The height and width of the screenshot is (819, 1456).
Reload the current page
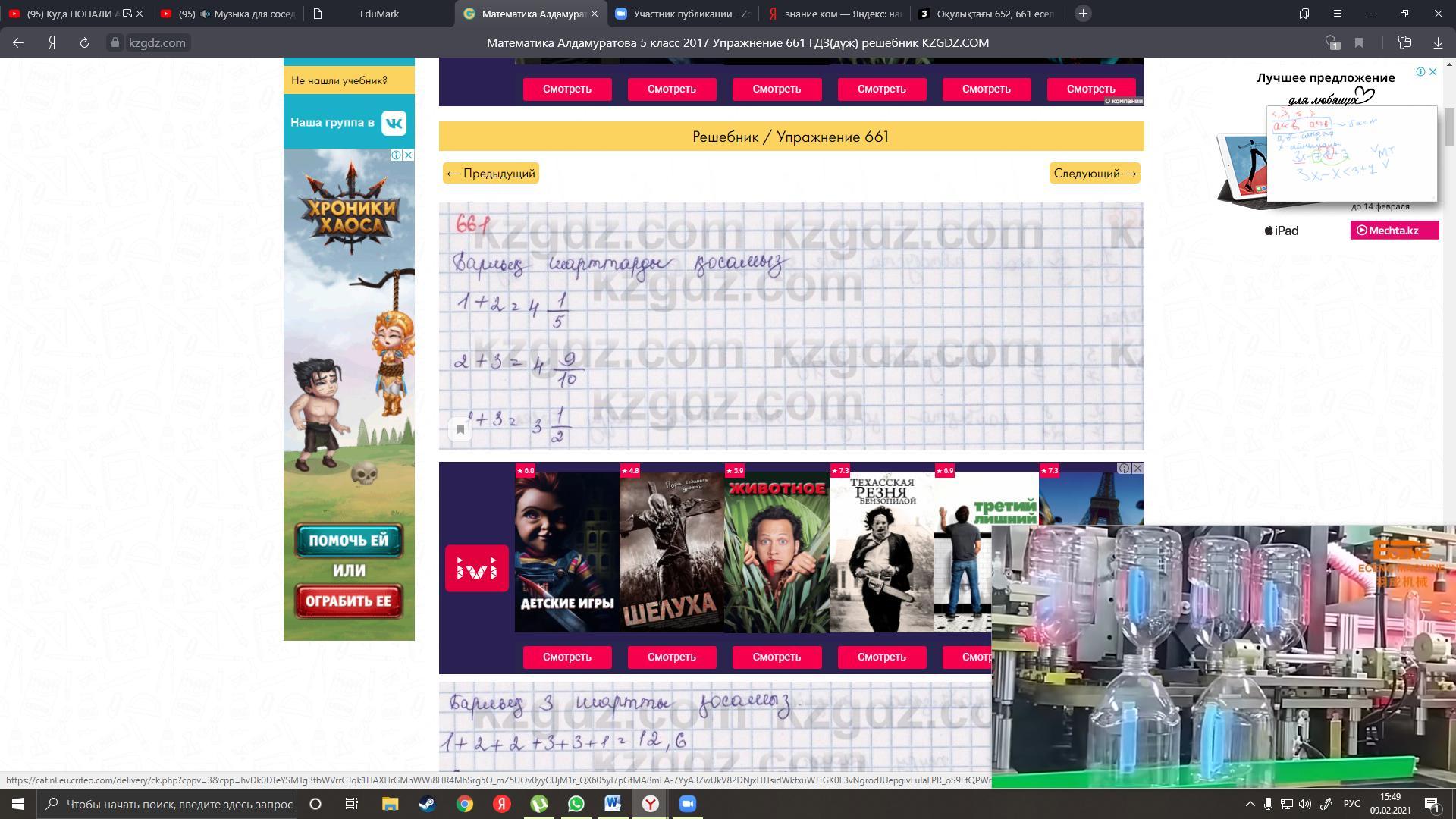pyautogui.click(x=84, y=43)
